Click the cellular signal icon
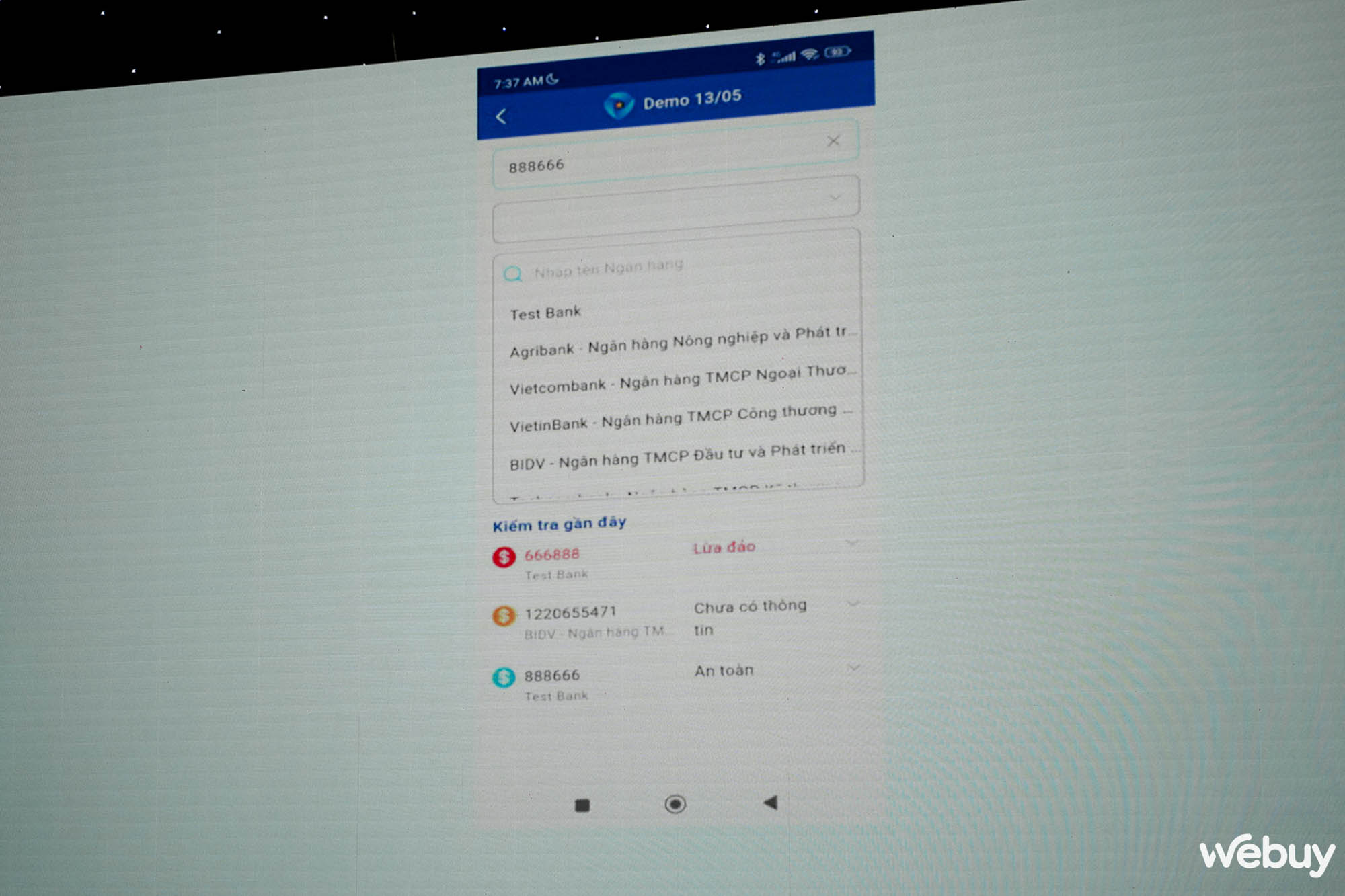The image size is (1345, 896). click(x=784, y=57)
